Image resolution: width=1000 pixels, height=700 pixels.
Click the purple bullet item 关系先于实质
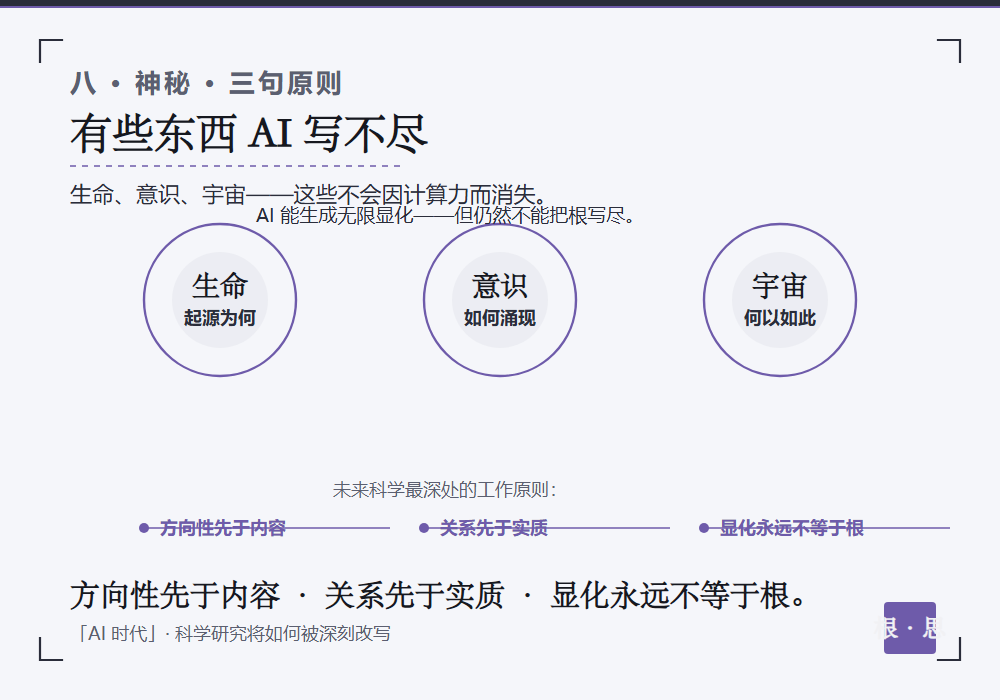click(494, 528)
